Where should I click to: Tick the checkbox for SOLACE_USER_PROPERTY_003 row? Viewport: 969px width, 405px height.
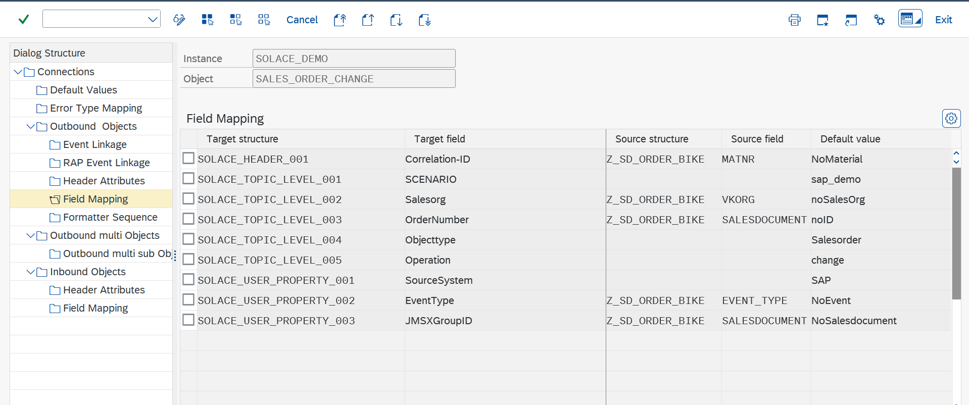coord(188,320)
